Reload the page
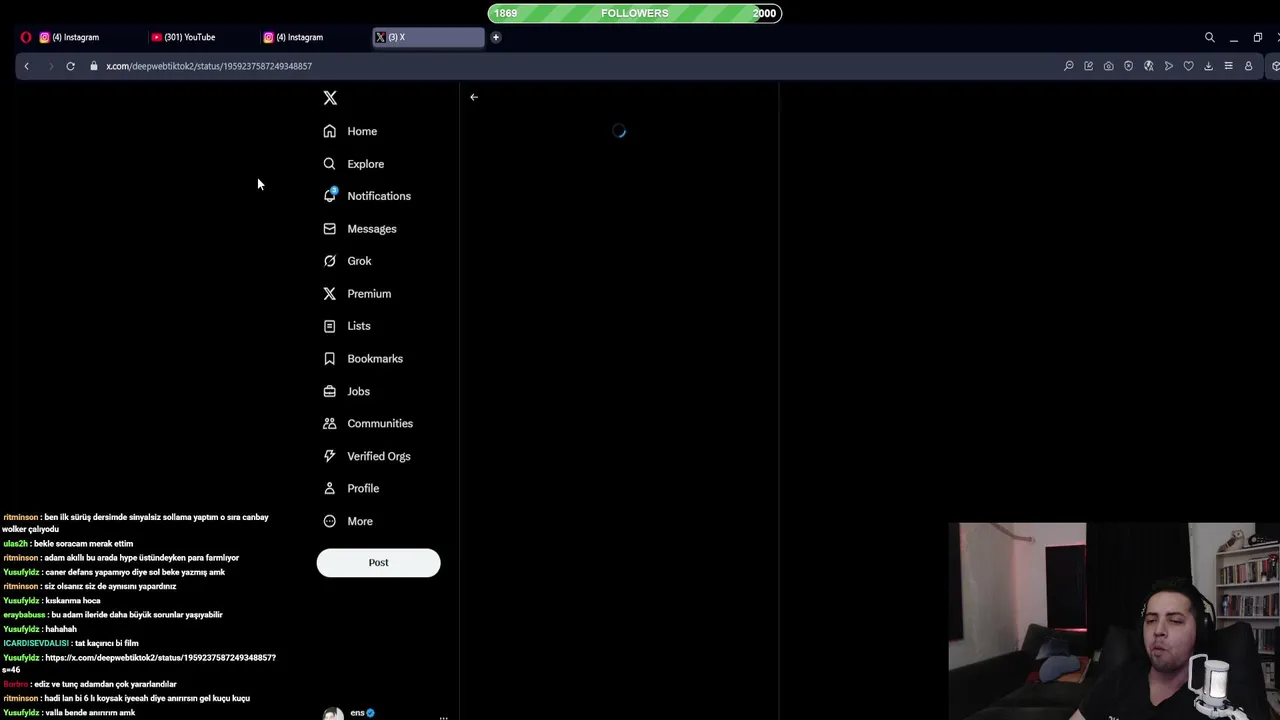 click(70, 66)
